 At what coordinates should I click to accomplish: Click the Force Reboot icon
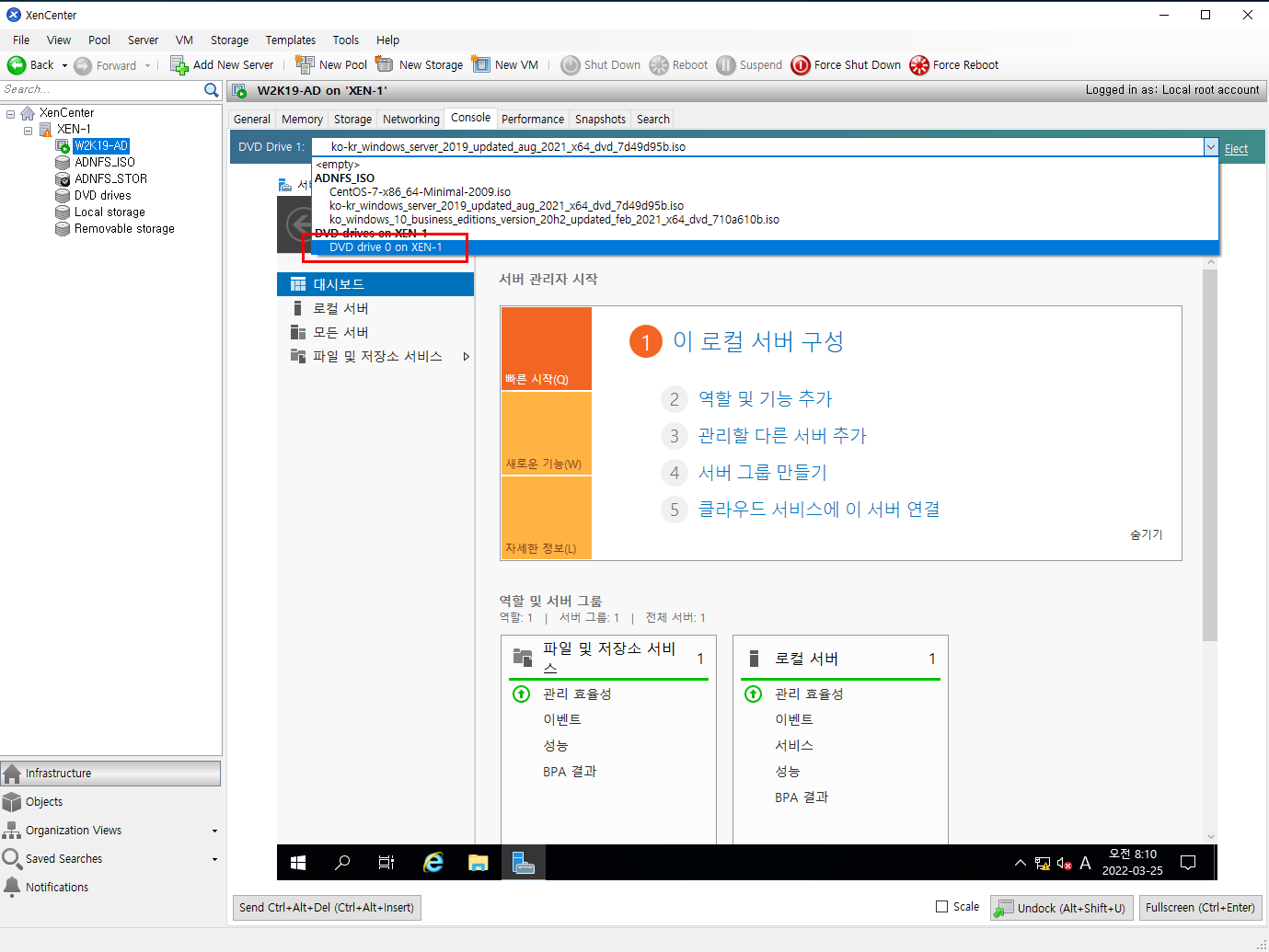tap(919, 65)
